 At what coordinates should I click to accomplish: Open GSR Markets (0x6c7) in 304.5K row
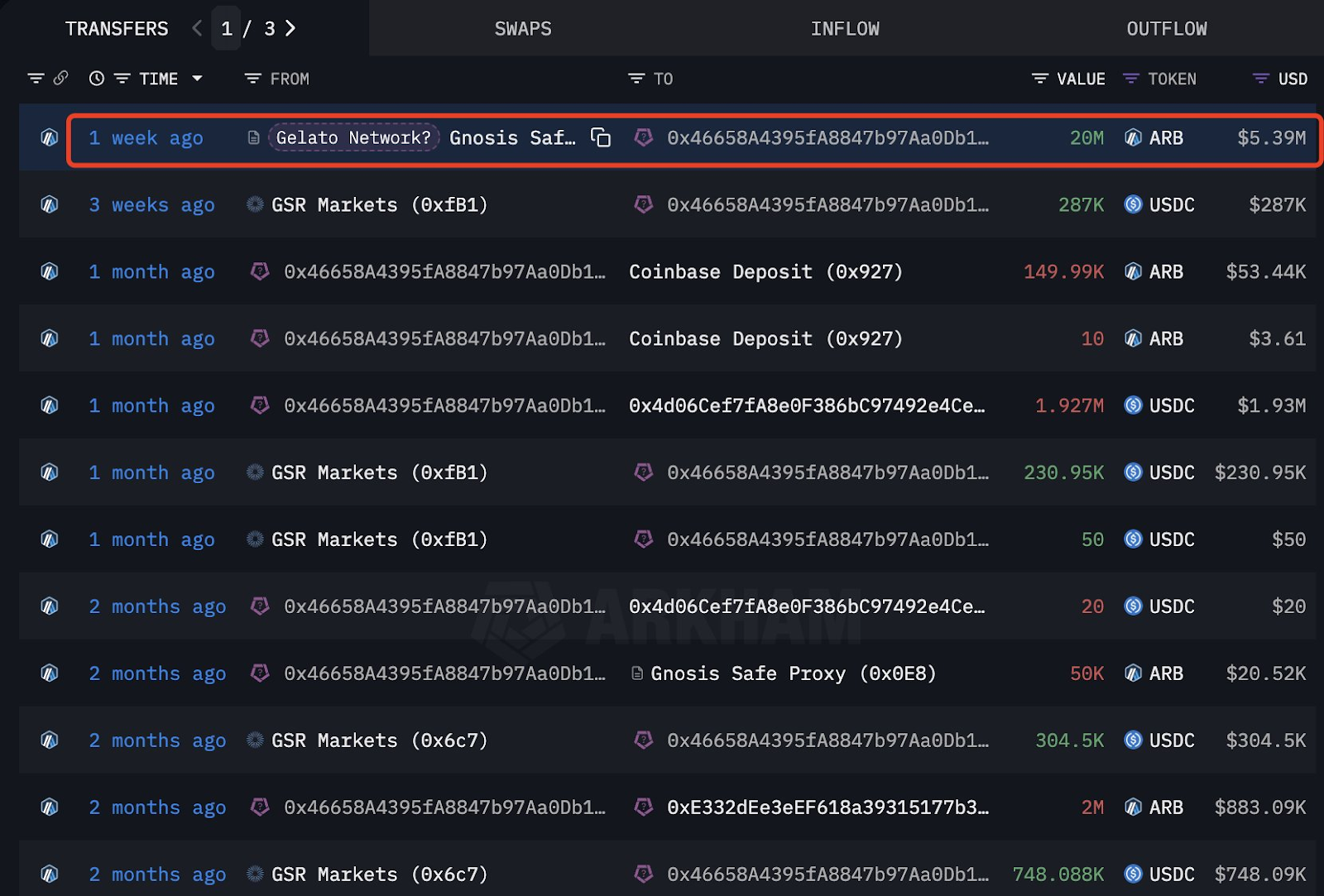tap(380, 741)
